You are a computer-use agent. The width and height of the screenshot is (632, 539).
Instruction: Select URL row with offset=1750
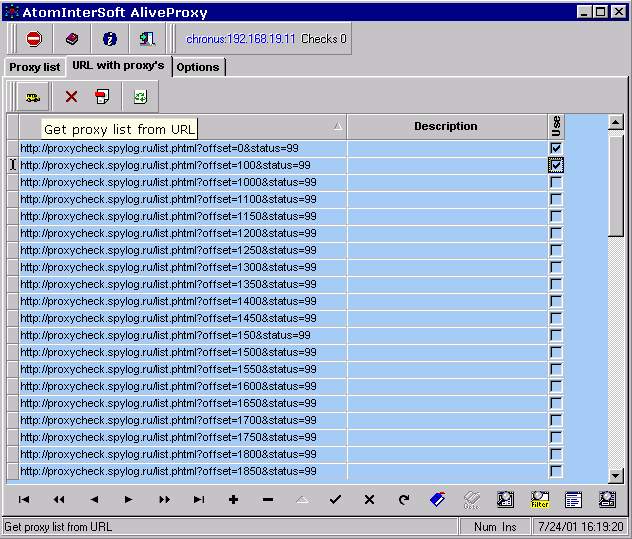pos(183,437)
